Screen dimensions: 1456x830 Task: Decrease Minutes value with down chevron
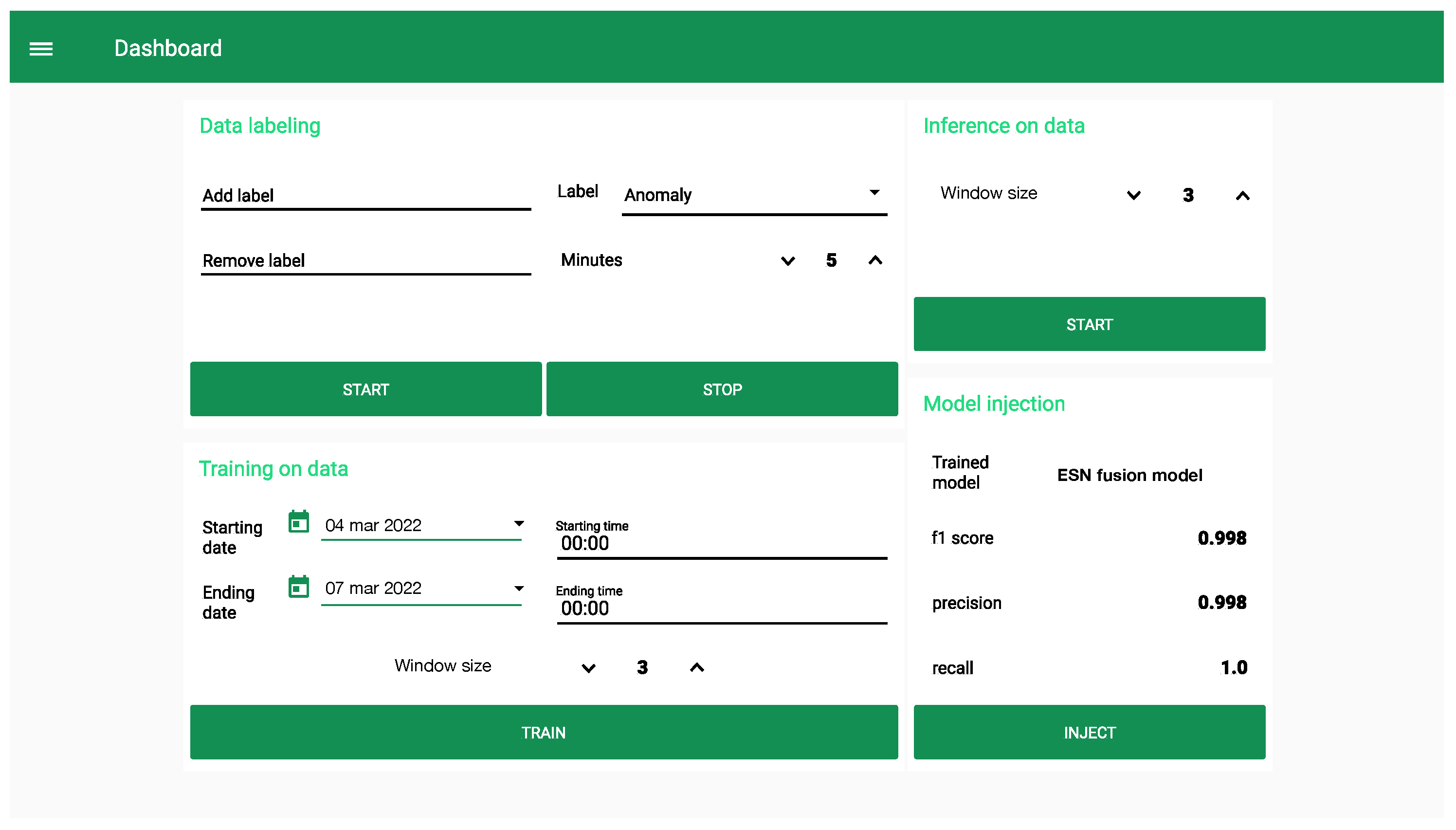tap(788, 261)
